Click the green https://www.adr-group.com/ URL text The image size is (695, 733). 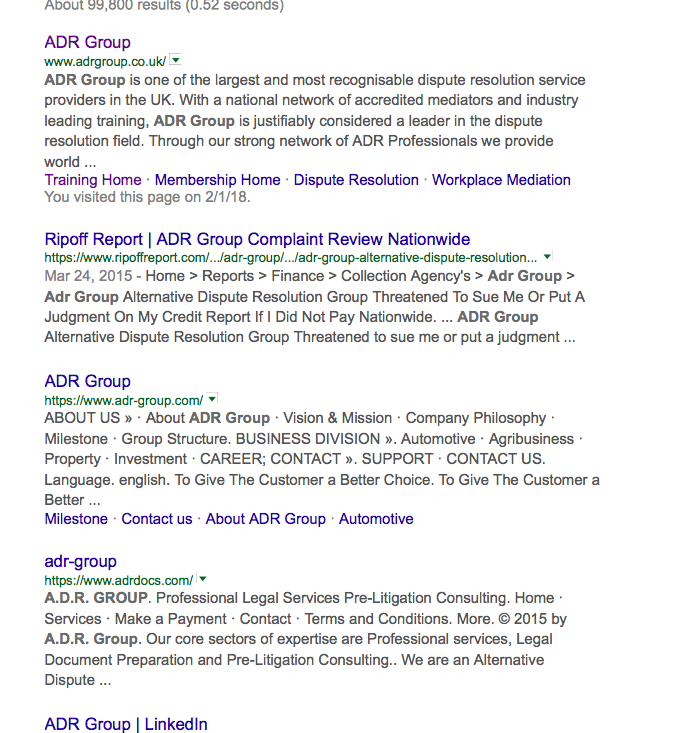point(123,400)
